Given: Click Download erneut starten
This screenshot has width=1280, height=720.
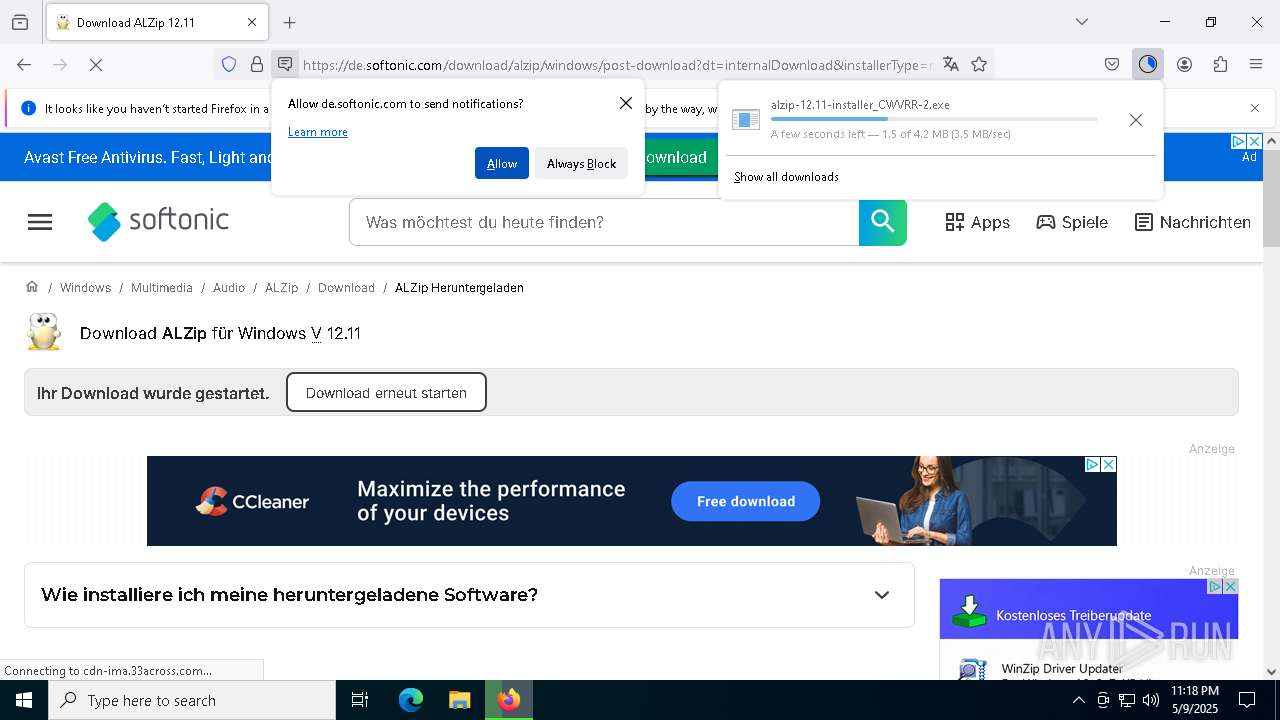Looking at the screenshot, I should coord(386,392).
